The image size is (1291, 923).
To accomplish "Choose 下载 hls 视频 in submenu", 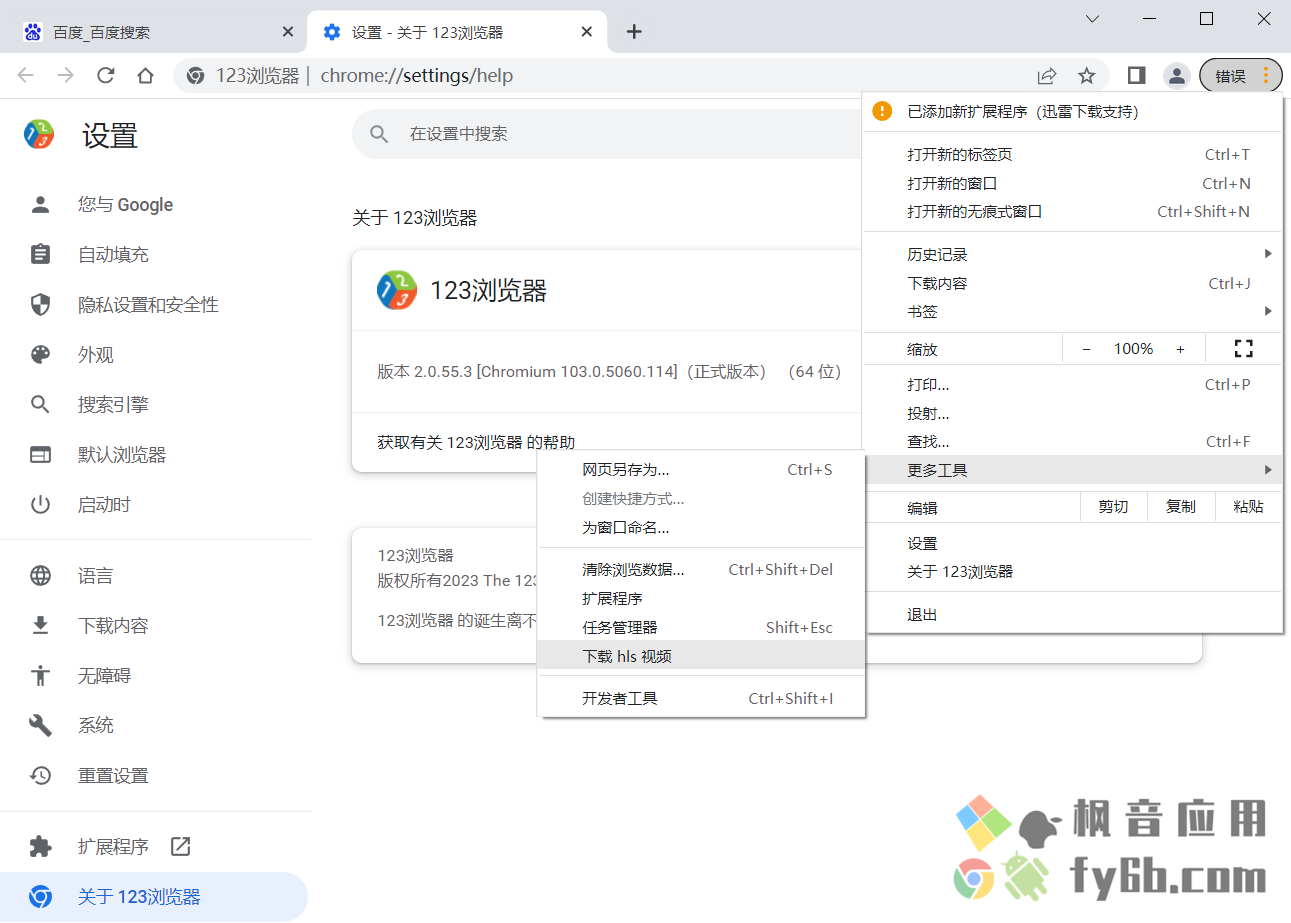I will click(701, 656).
